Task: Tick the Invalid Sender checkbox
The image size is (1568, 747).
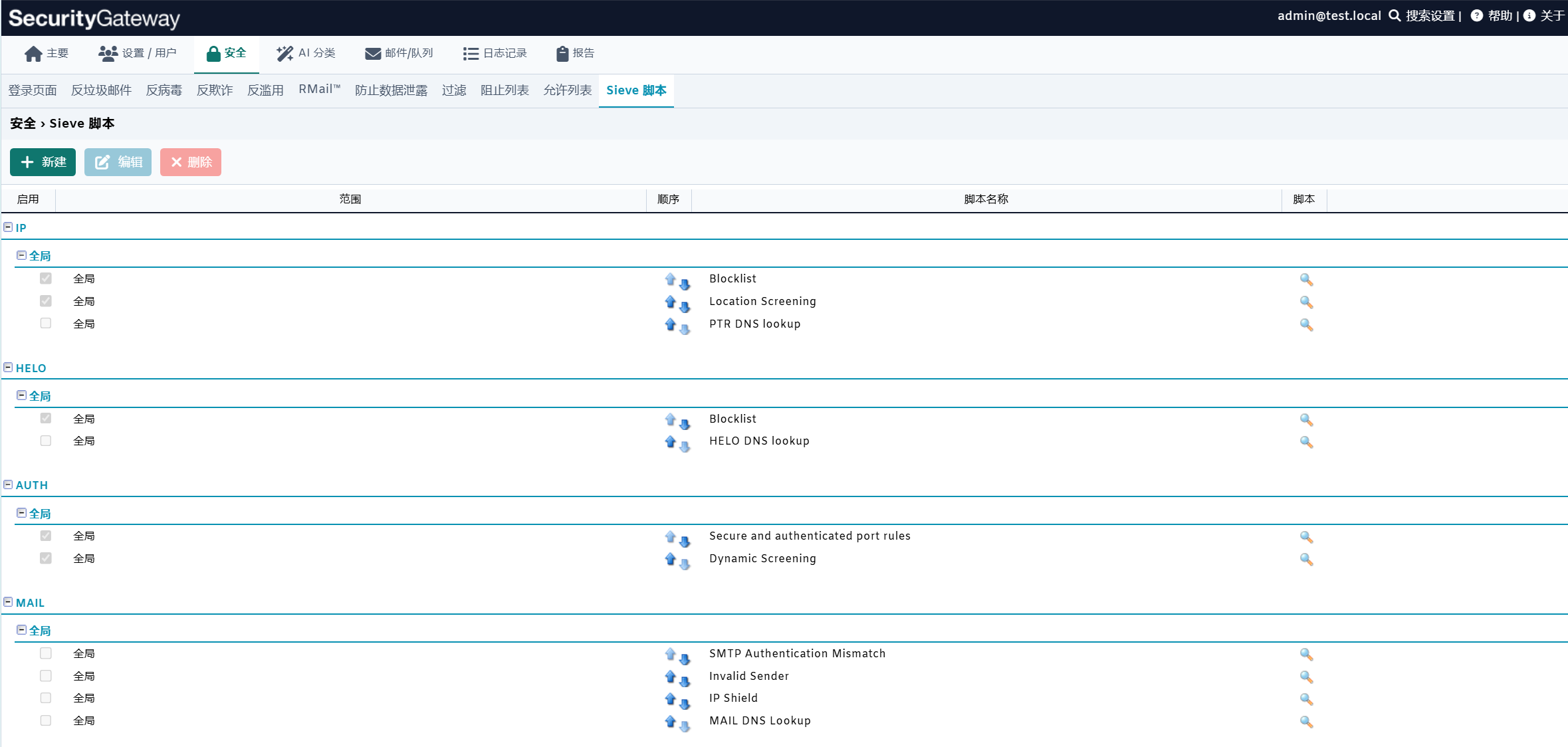Action: pyautogui.click(x=45, y=676)
